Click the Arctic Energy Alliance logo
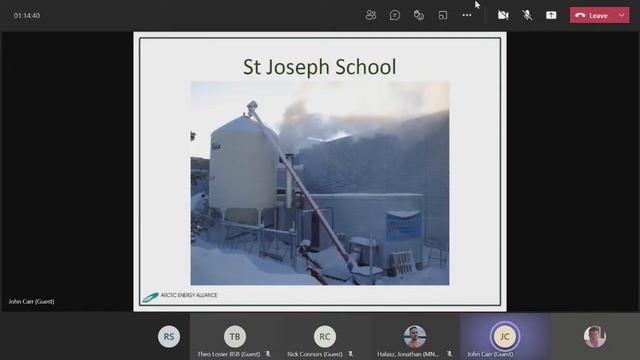This screenshot has width=640, height=360. tap(180, 296)
